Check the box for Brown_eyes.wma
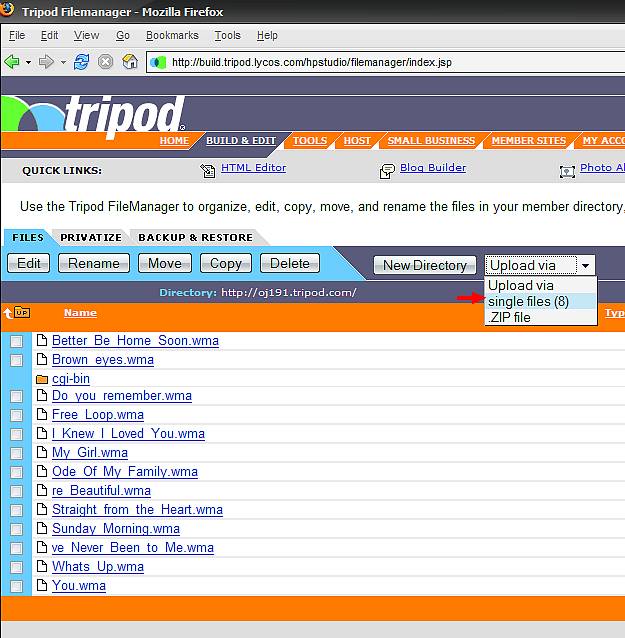This screenshot has height=638, width=625. pos(16,360)
